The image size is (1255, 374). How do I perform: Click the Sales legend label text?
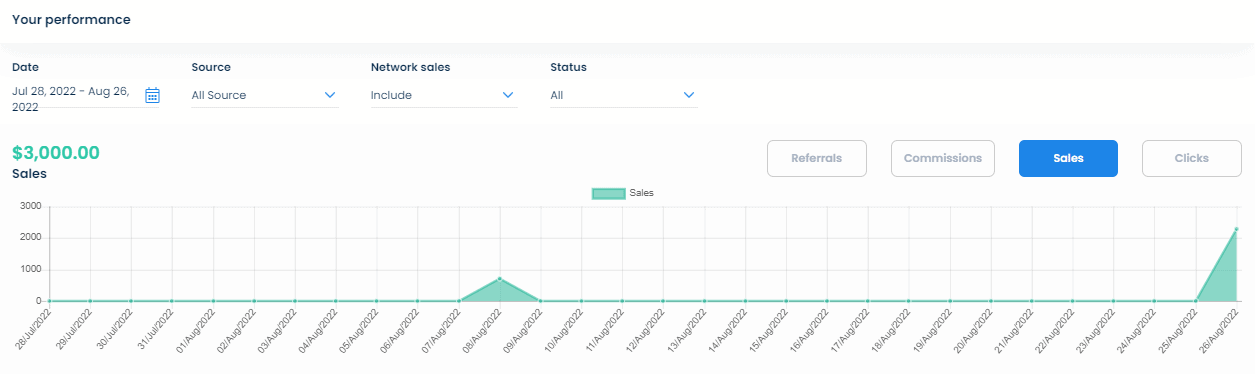[x=641, y=193]
